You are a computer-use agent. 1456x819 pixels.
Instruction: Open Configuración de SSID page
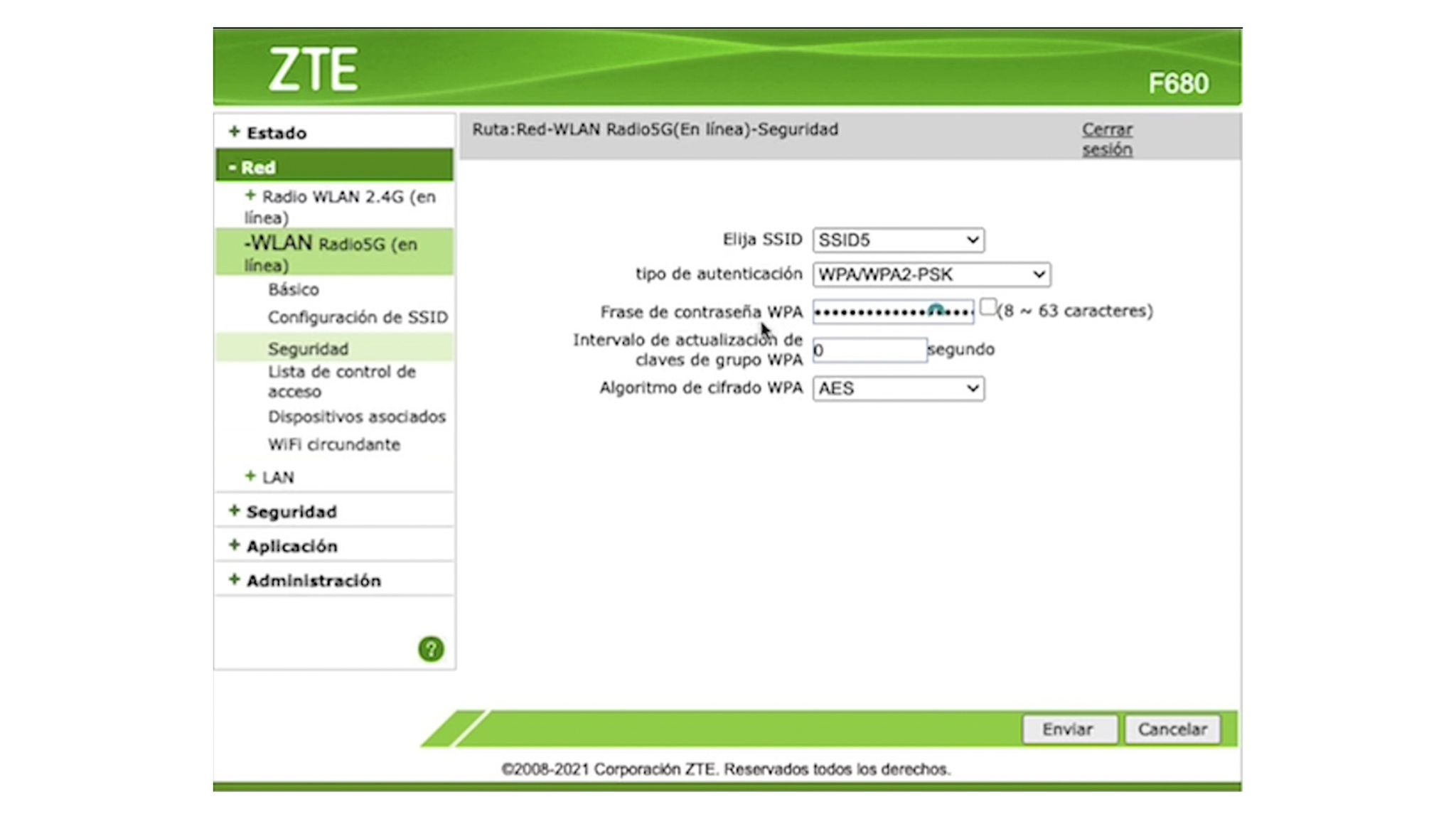[358, 317]
